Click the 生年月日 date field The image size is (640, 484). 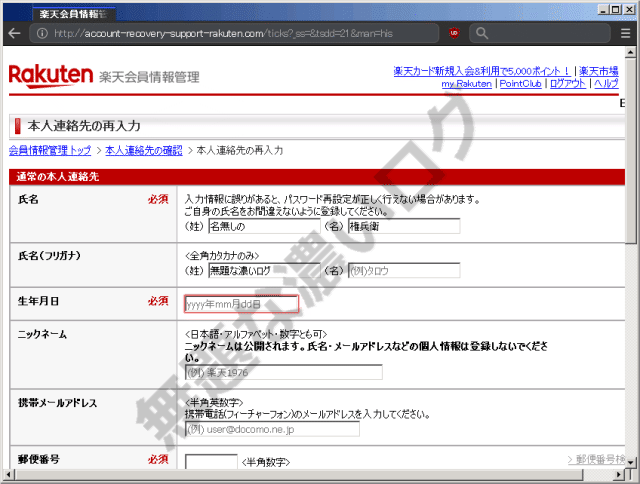pyautogui.click(x=241, y=304)
